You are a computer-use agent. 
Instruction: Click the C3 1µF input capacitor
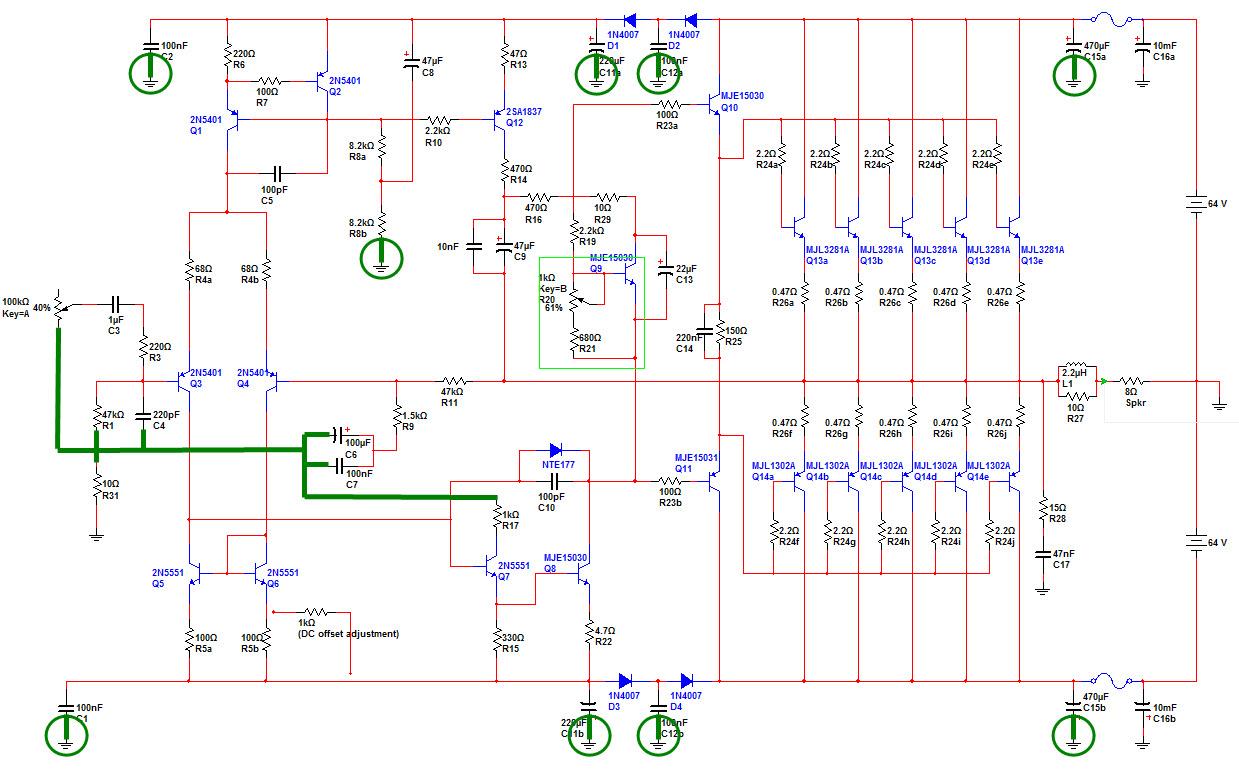click(x=115, y=302)
